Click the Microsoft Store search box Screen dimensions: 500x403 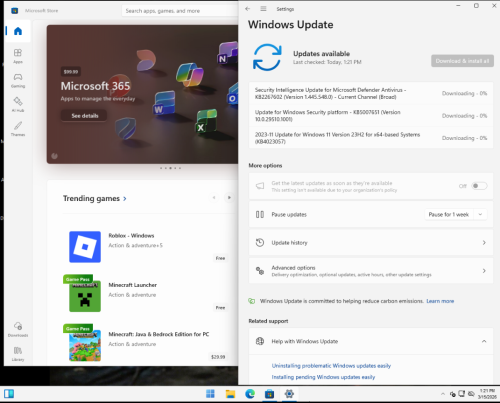(x=180, y=11)
